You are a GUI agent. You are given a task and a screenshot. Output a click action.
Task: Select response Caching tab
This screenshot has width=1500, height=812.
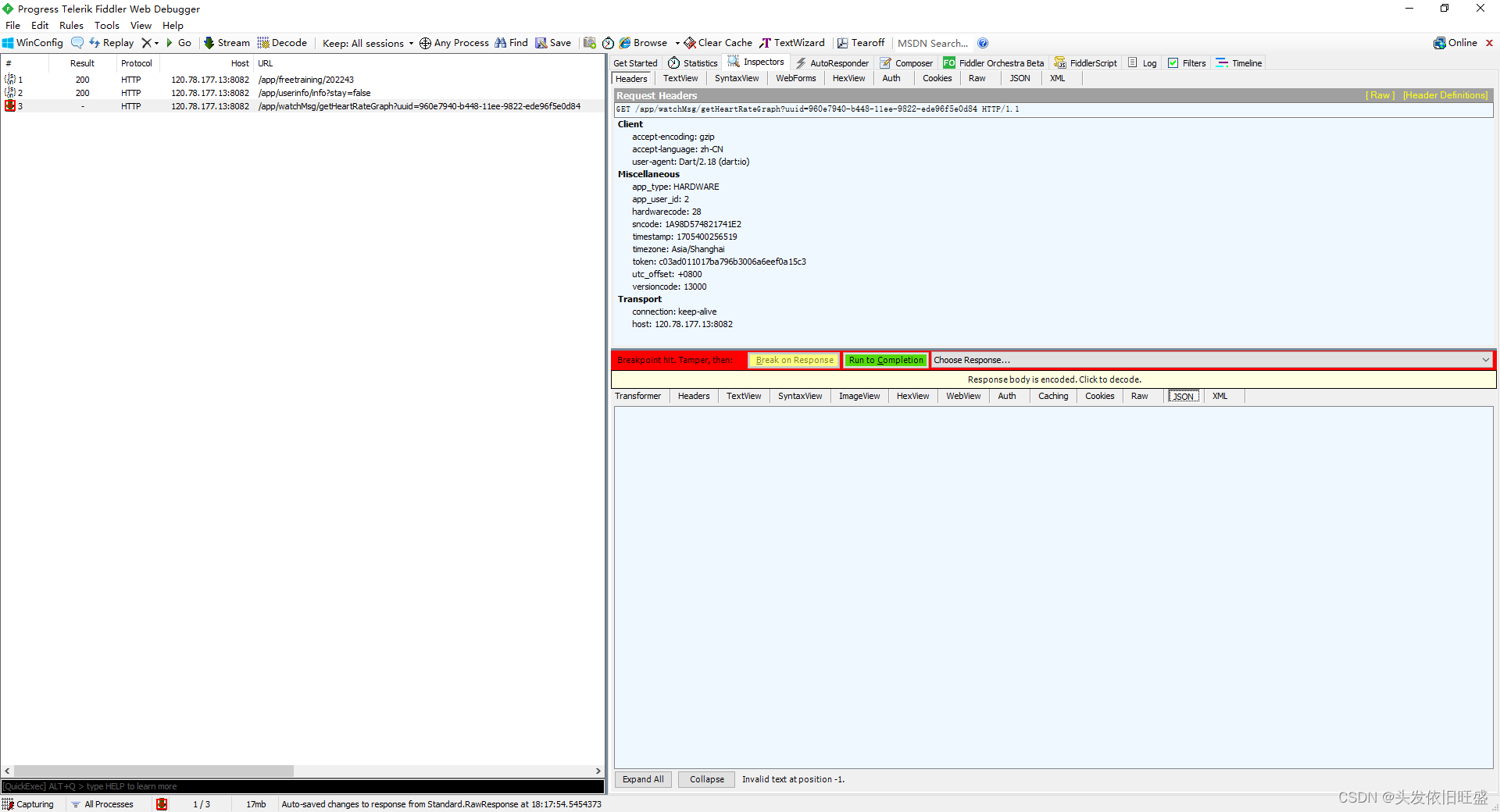1053,396
